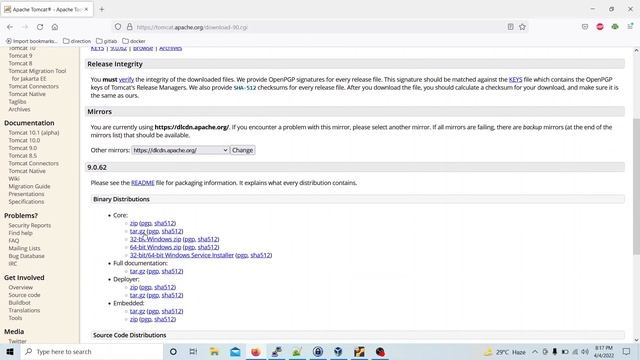
Task: Open the gitlab bookmarks folder
Action: tap(107, 41)
